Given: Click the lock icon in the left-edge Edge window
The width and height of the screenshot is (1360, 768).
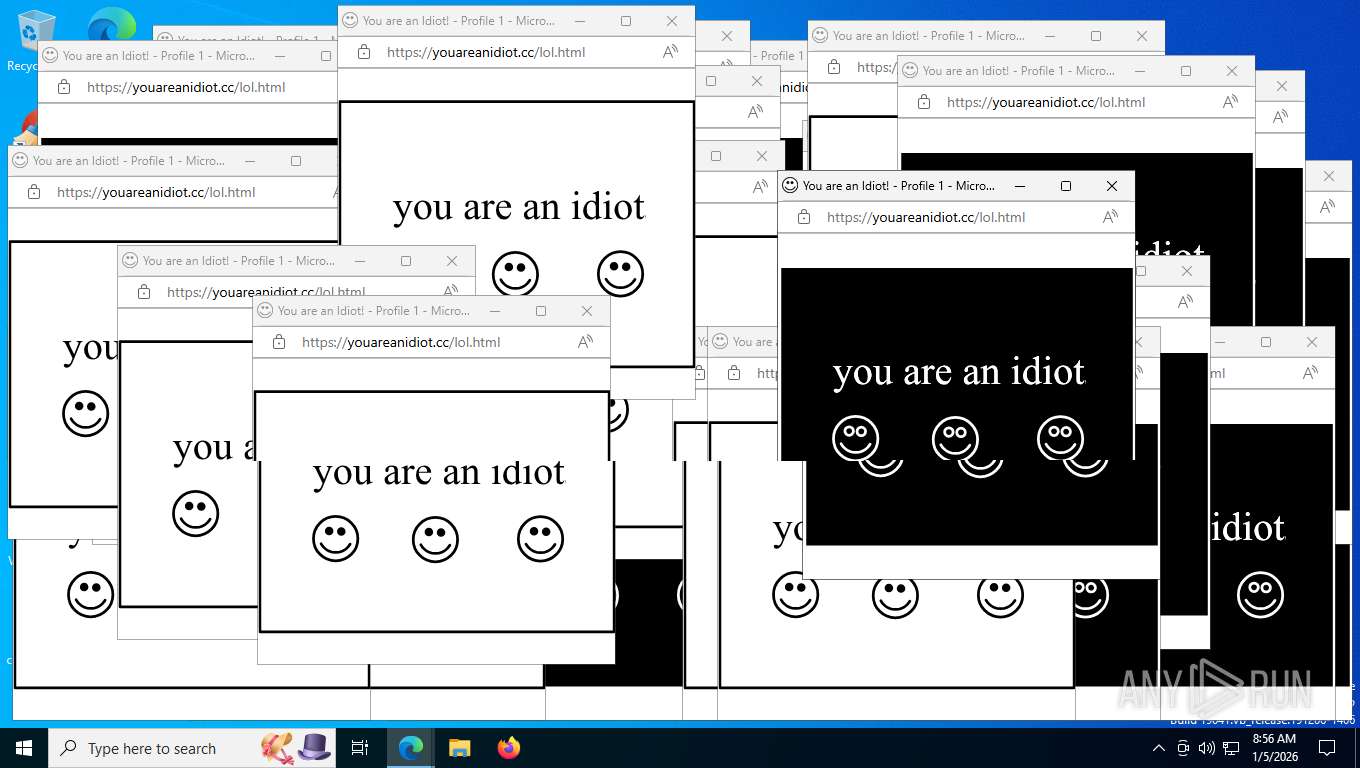Looking at the screenshot, I should point(34,192).
